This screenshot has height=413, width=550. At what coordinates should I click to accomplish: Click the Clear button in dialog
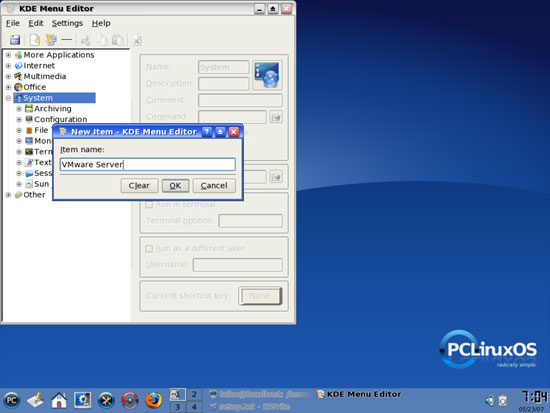coord(139,186)
